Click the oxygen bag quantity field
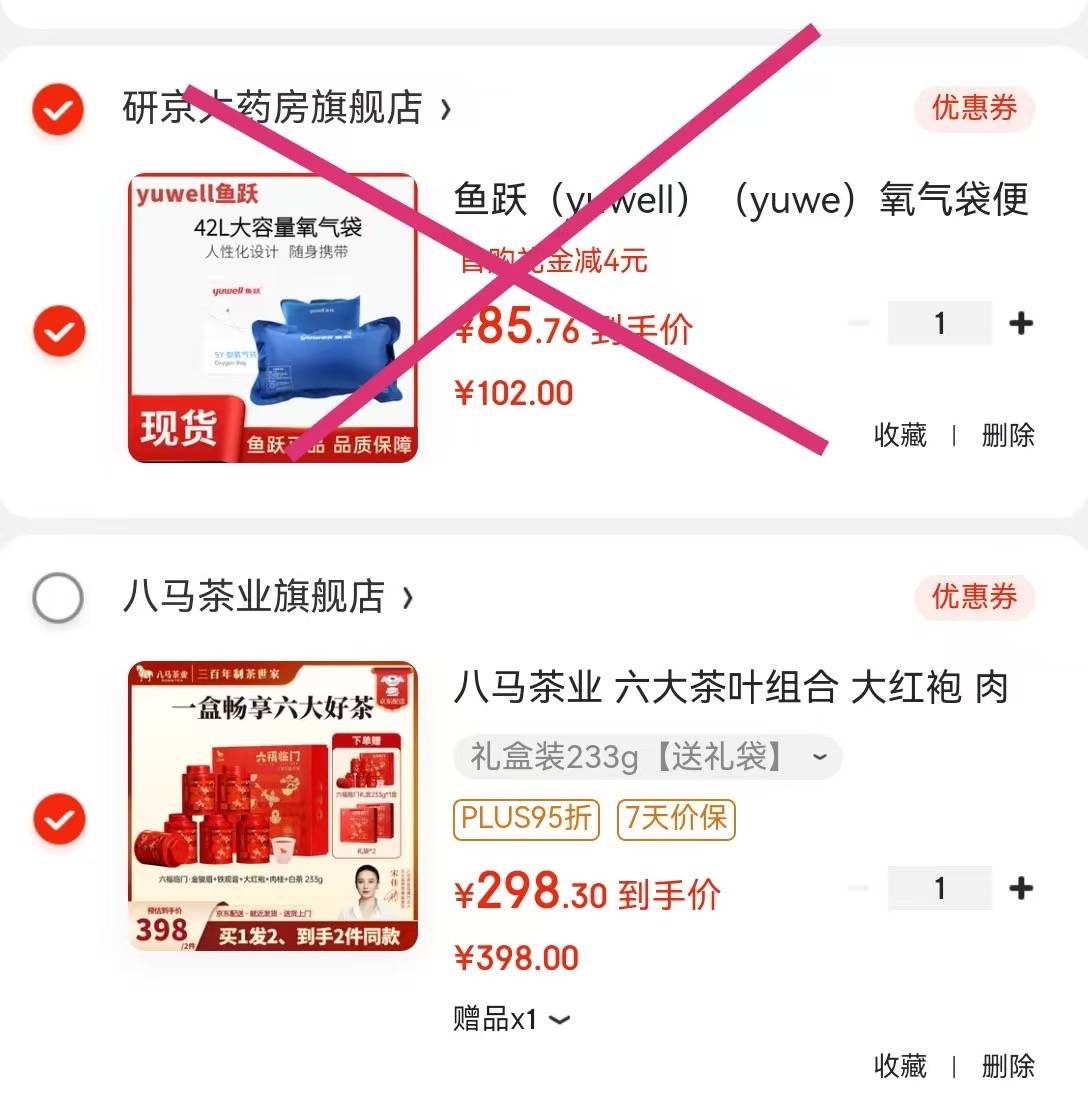The image size is (1088, 1099). click(939, 323)
